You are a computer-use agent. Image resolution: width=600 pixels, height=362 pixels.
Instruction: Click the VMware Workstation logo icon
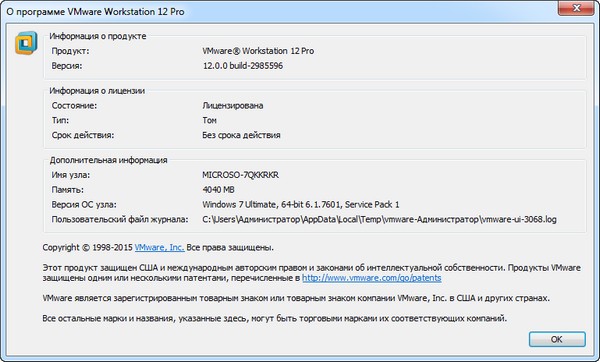click(26, 43)
